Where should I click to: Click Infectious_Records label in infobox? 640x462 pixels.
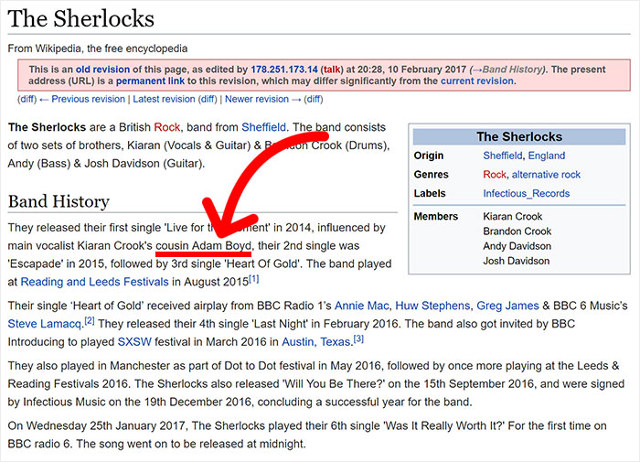coord(526,192)
